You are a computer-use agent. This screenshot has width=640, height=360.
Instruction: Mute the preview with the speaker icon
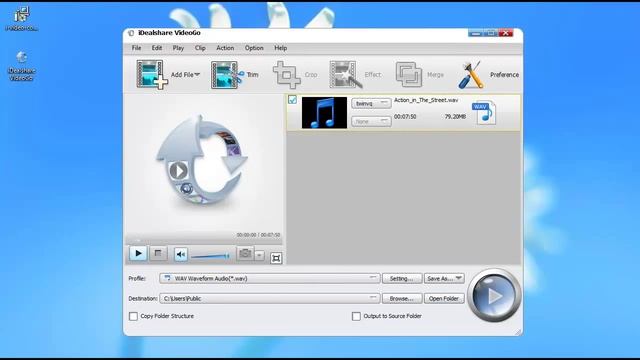pos(181,255)
